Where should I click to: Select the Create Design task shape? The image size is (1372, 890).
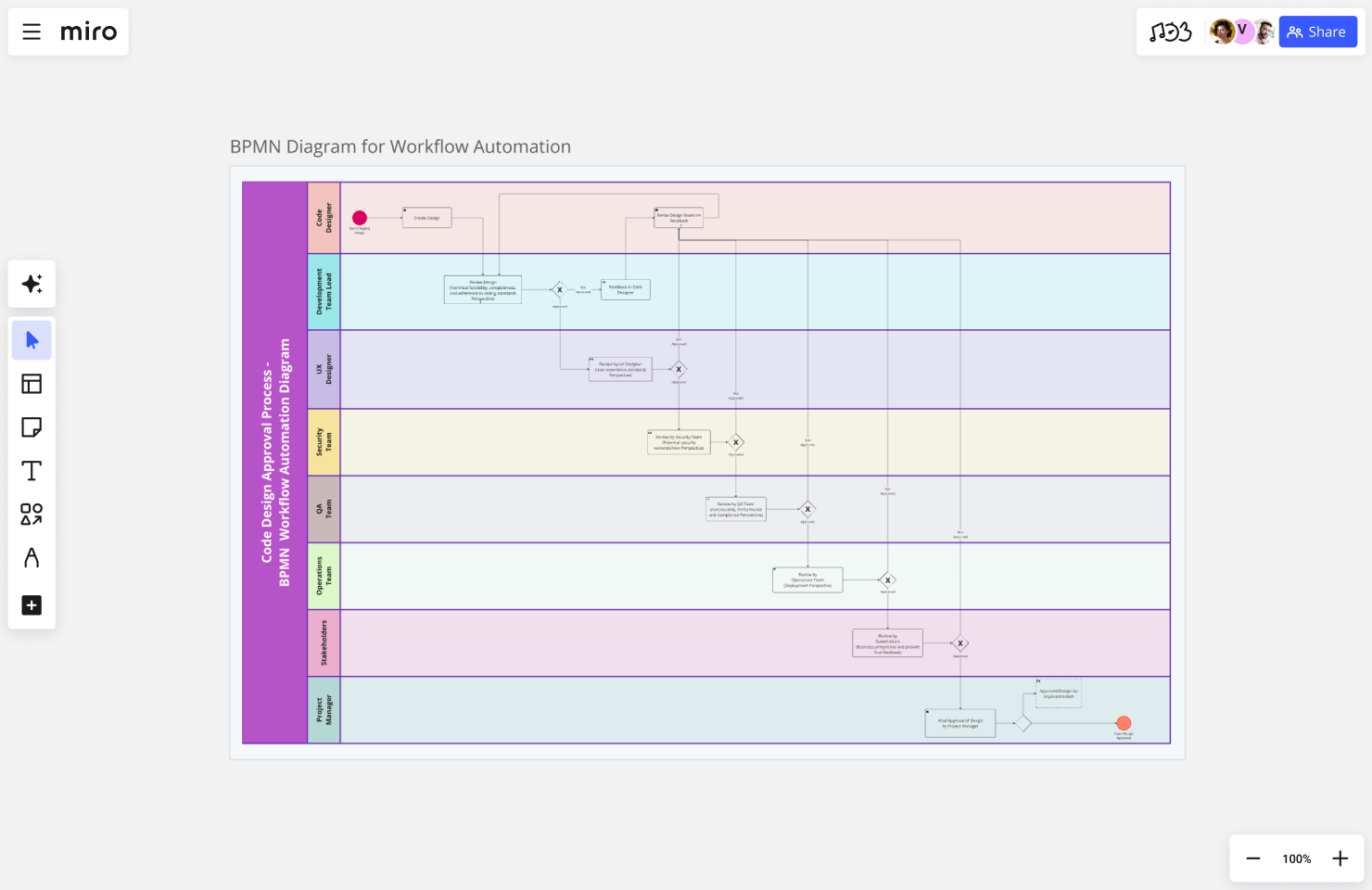pos(426,217)
